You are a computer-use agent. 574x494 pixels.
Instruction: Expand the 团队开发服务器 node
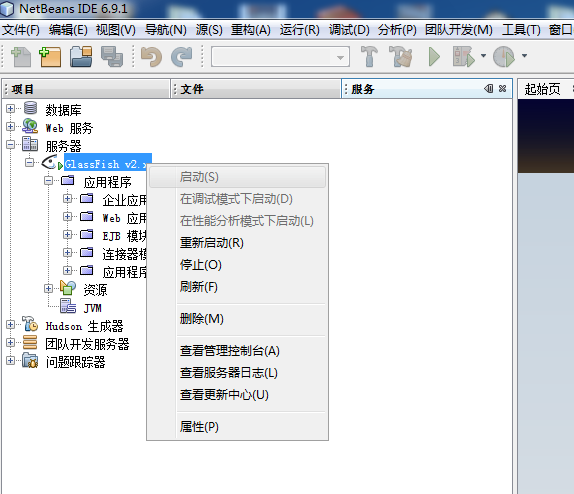pos(11,342)
